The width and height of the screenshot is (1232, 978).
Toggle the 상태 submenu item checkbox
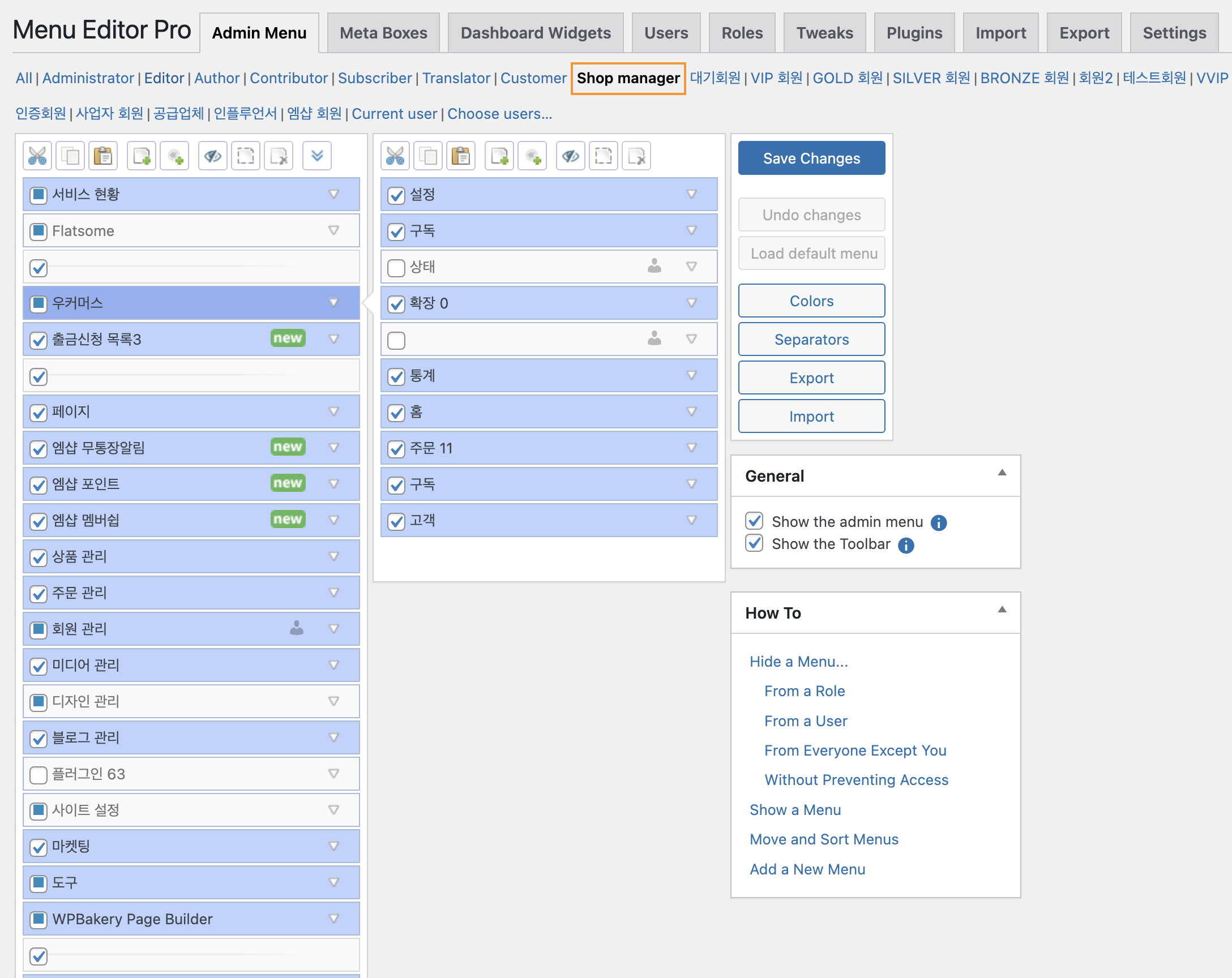(396, 267)
